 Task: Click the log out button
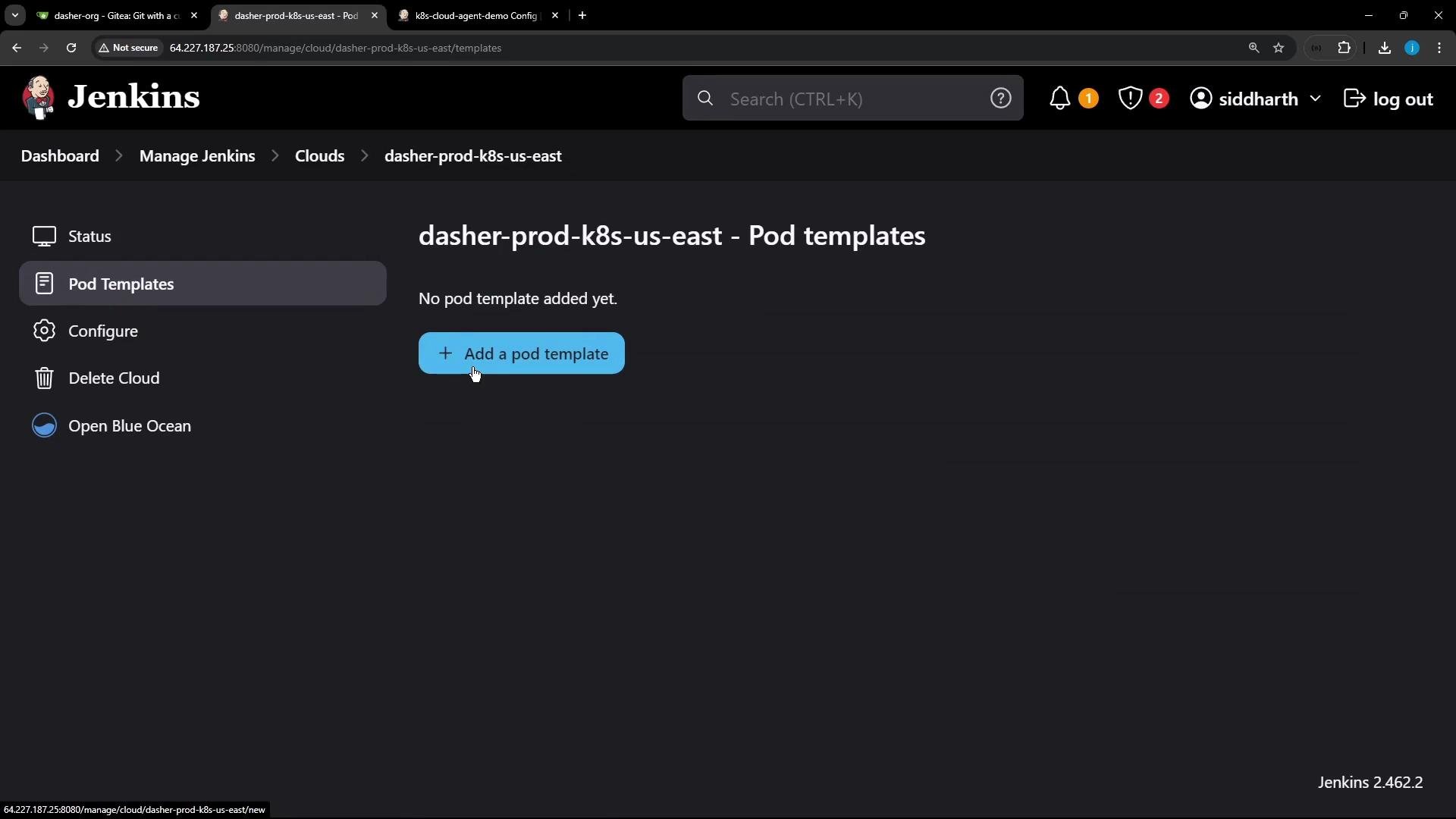pos(1388,99)
